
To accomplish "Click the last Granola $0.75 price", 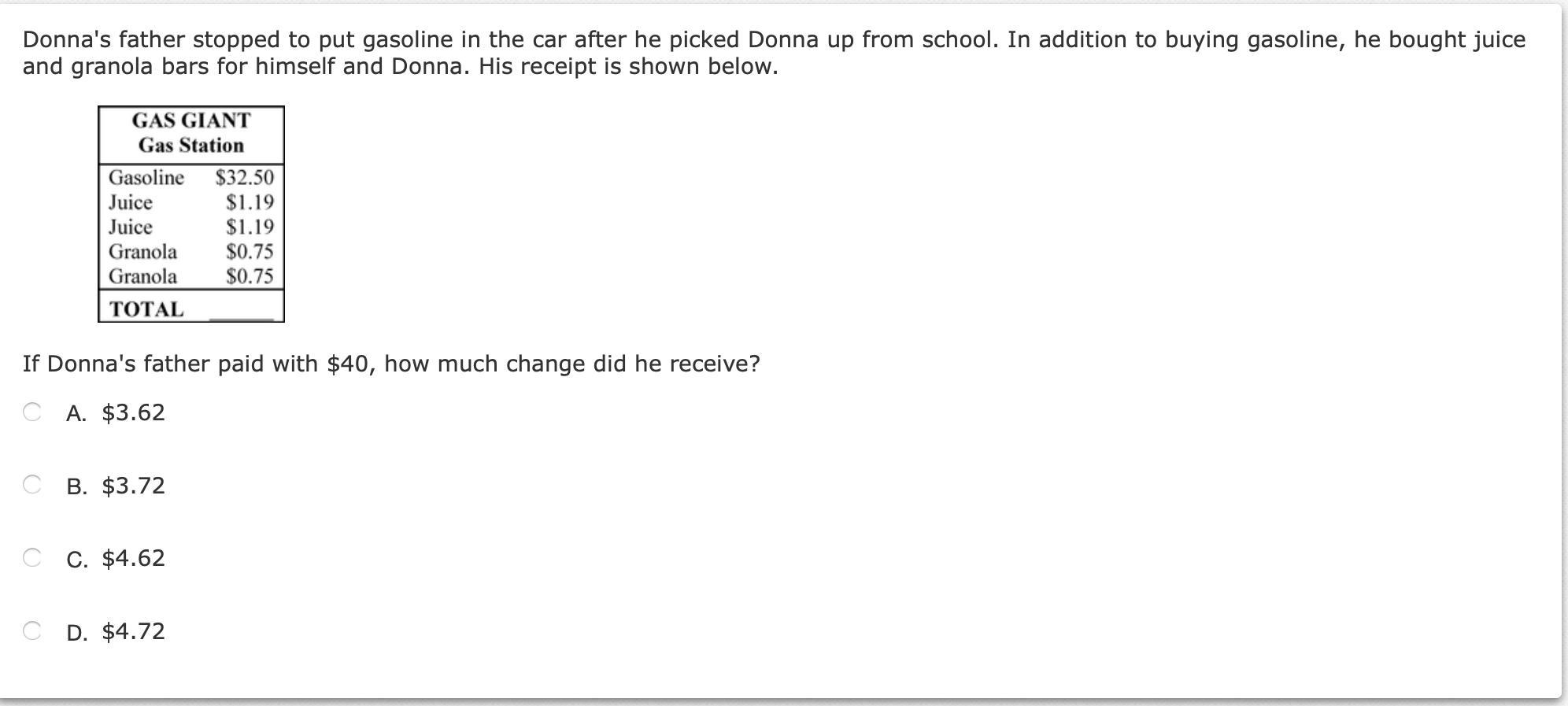I will pos(250,276).
